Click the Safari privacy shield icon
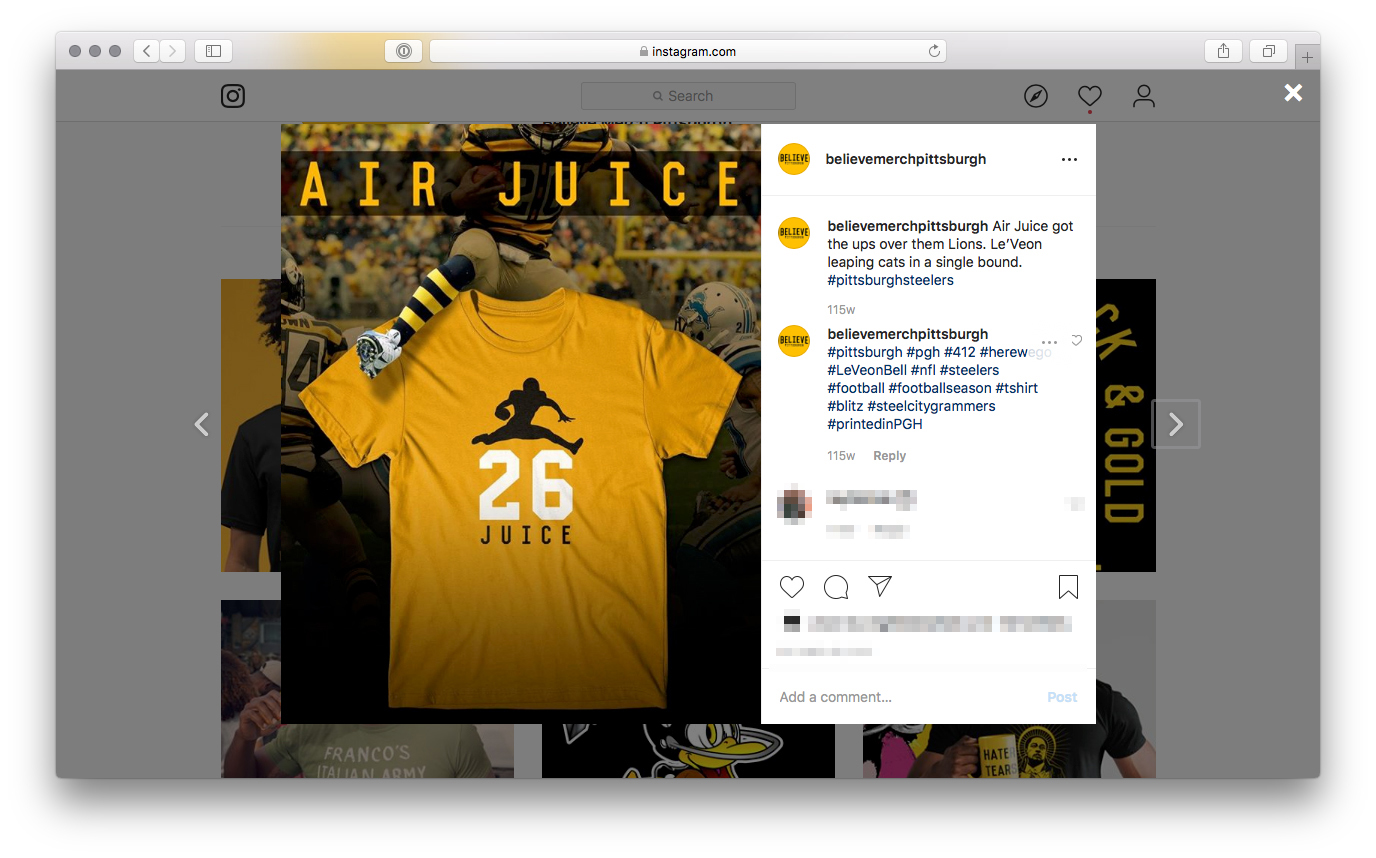Screen dimensions: 1376x858 click(403, 51)
